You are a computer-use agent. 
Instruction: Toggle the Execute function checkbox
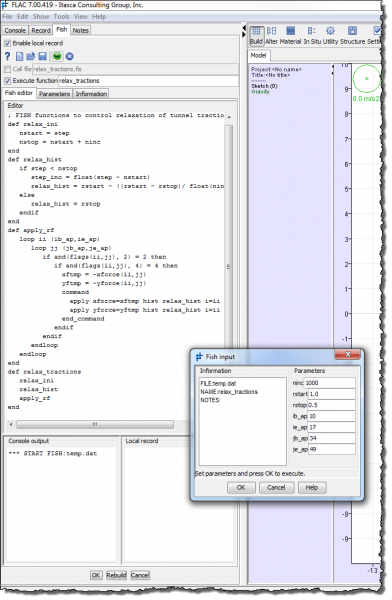(x=7, y=81)
